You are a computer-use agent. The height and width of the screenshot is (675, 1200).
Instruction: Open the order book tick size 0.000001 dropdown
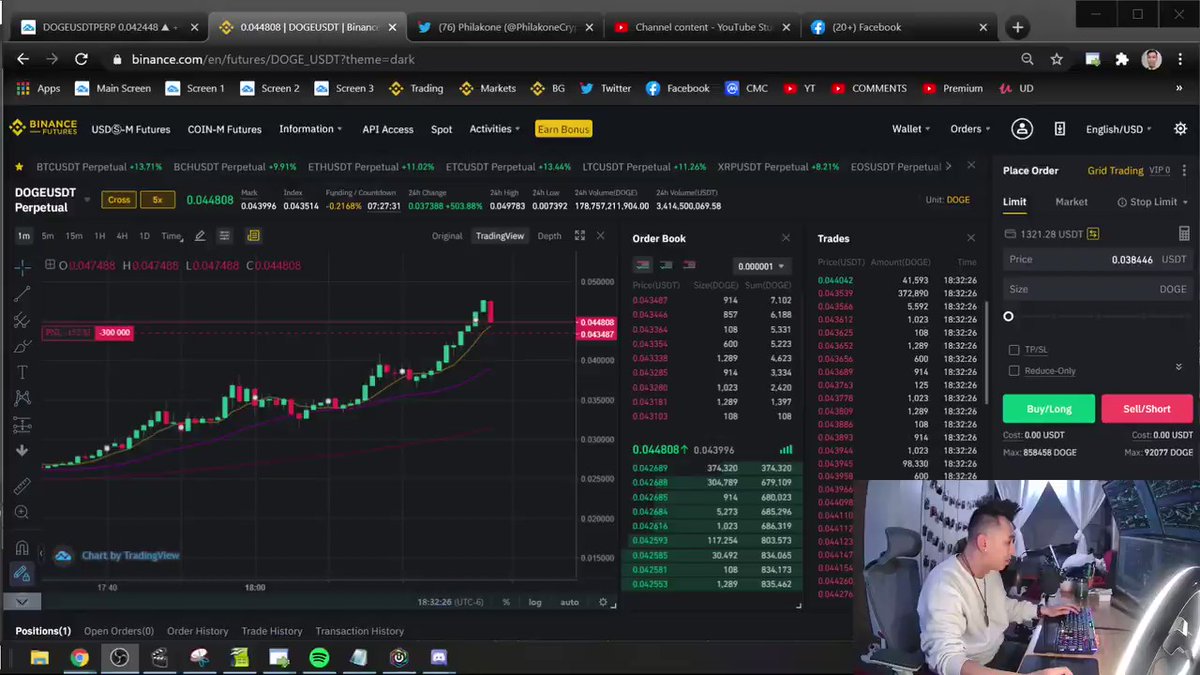click(x=763, y=266)
